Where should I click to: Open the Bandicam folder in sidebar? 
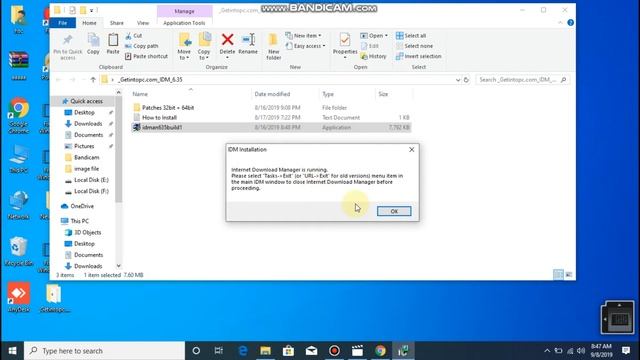pos(86,158)
